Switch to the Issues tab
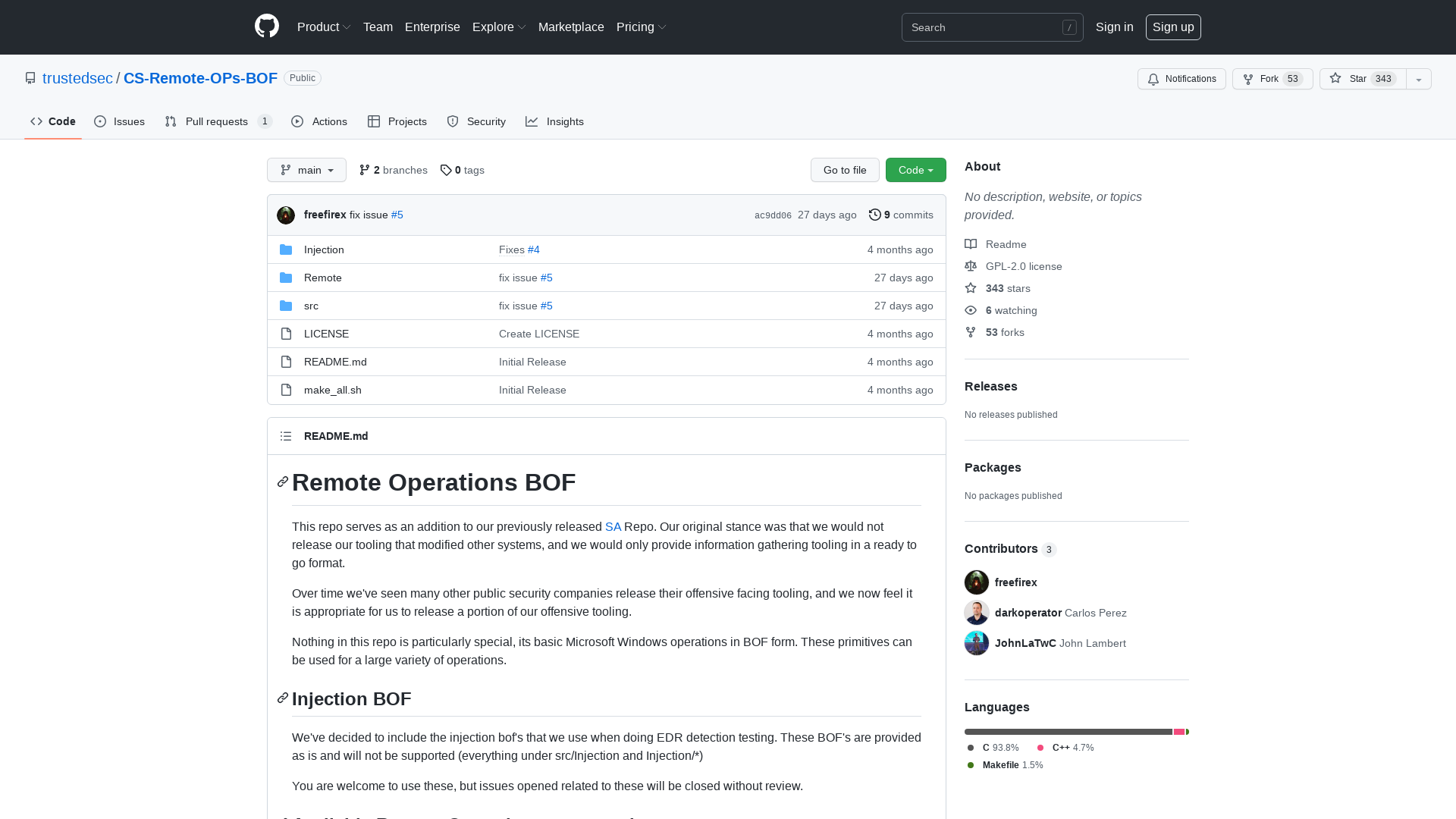The image size is (1456, 819). pyautogui.click(x=120, y=121)
